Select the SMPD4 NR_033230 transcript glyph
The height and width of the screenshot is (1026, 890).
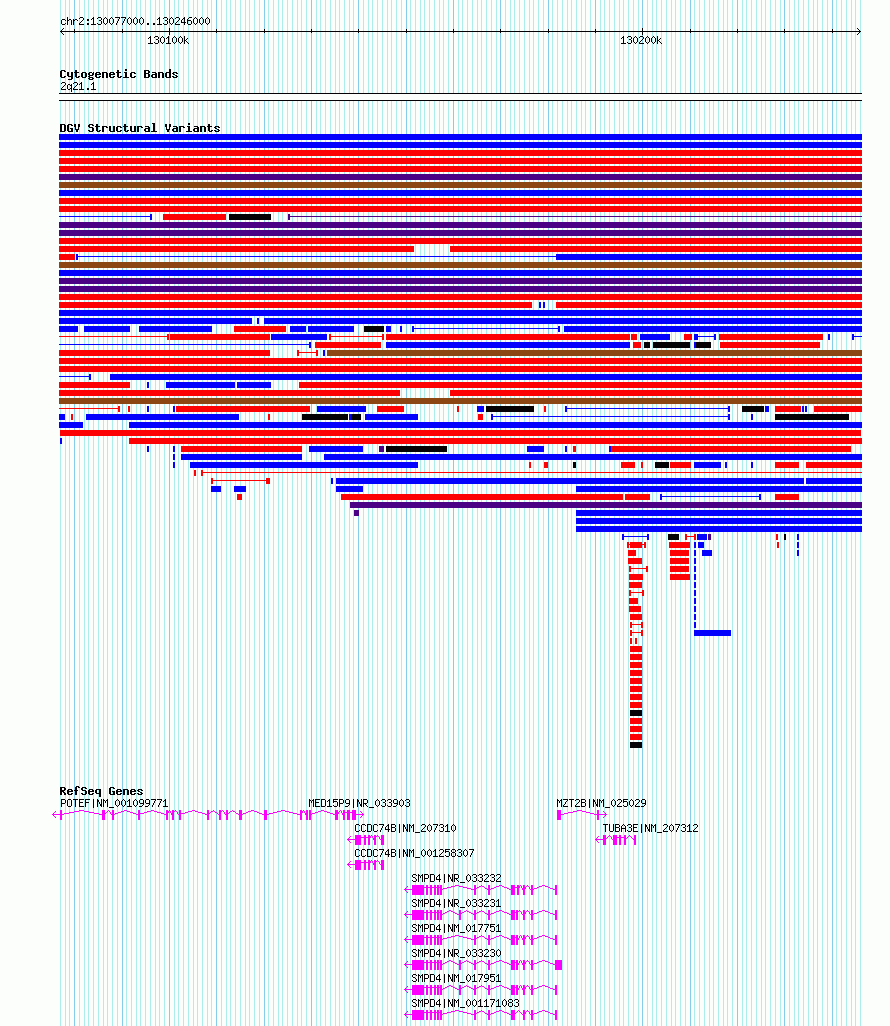click(x=484, y=964)
